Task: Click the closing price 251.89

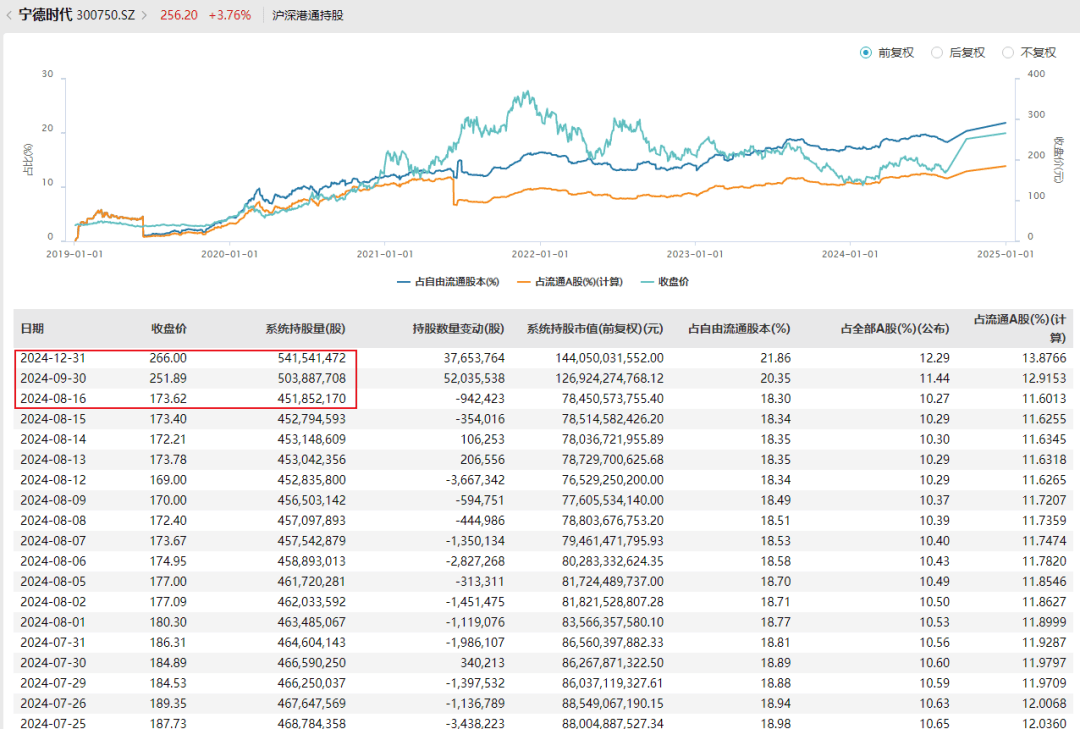Action: [168, 378]
